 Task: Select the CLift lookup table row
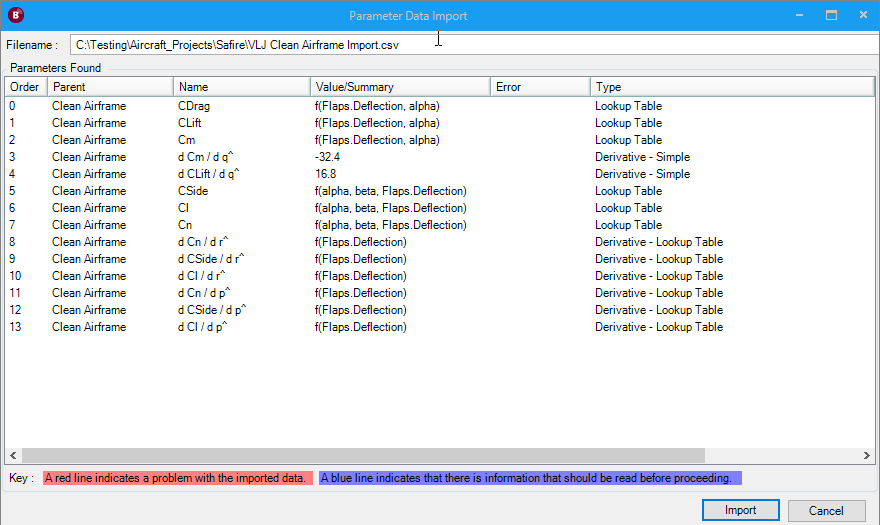coord(440,123)
